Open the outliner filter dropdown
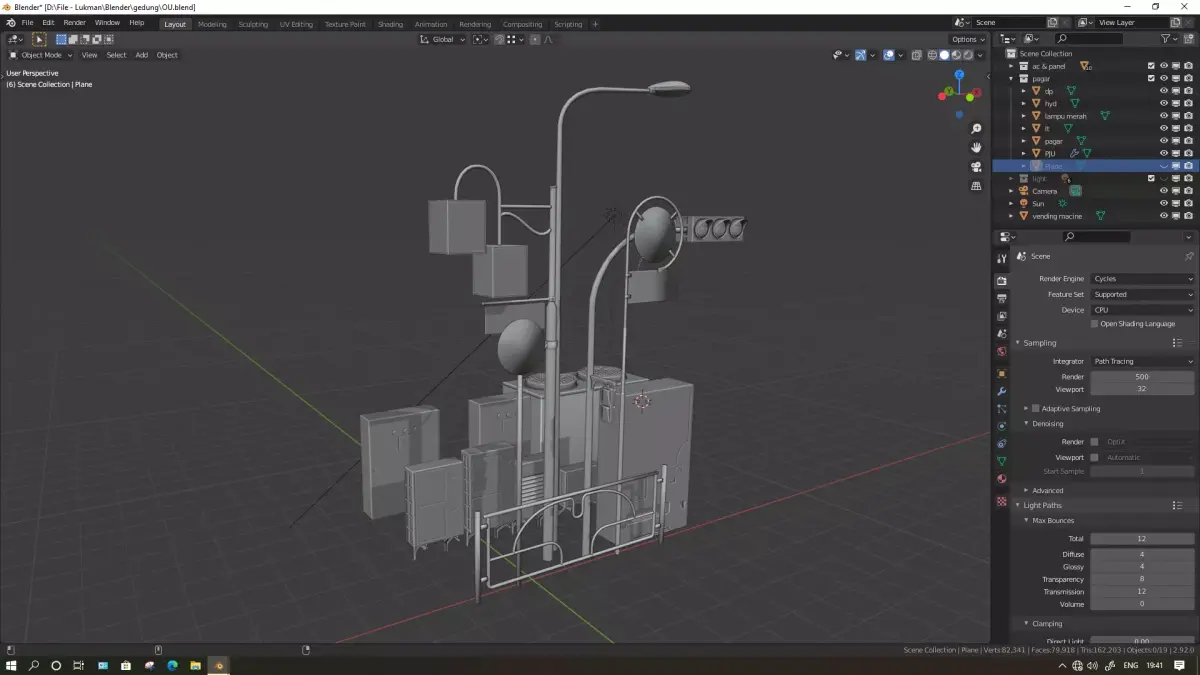The height and width of the screenshot is (675, 1200). coord(1169,39)
